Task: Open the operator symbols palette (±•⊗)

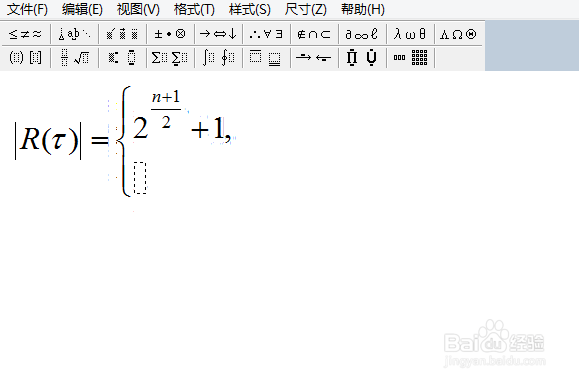Action: pos(170,34)
